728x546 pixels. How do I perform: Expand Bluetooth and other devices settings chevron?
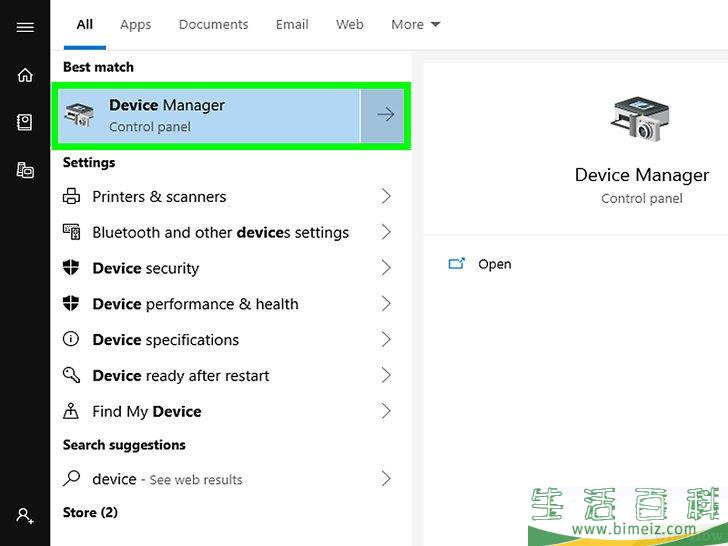(386, 232)
